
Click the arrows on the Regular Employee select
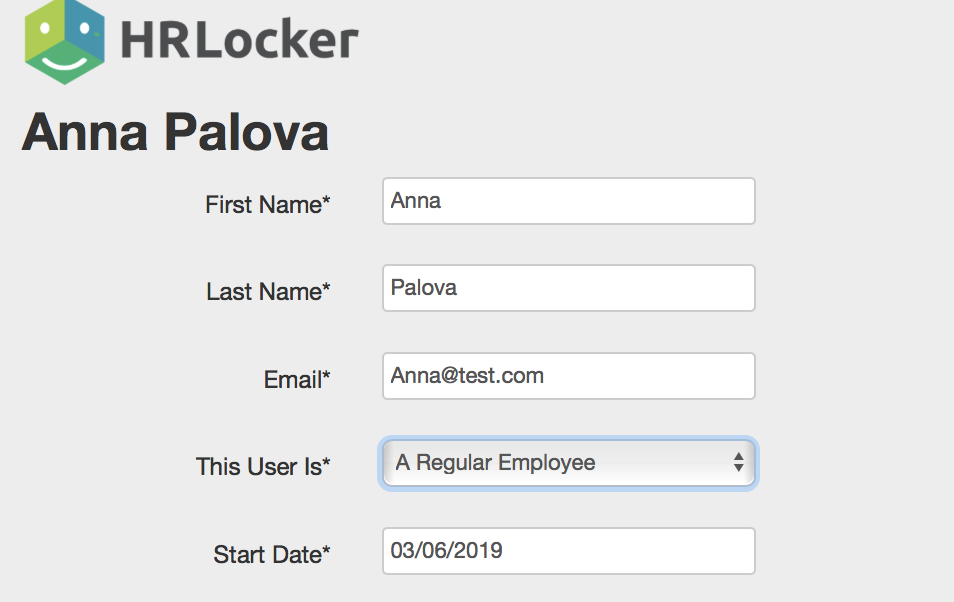click(738, 463)
